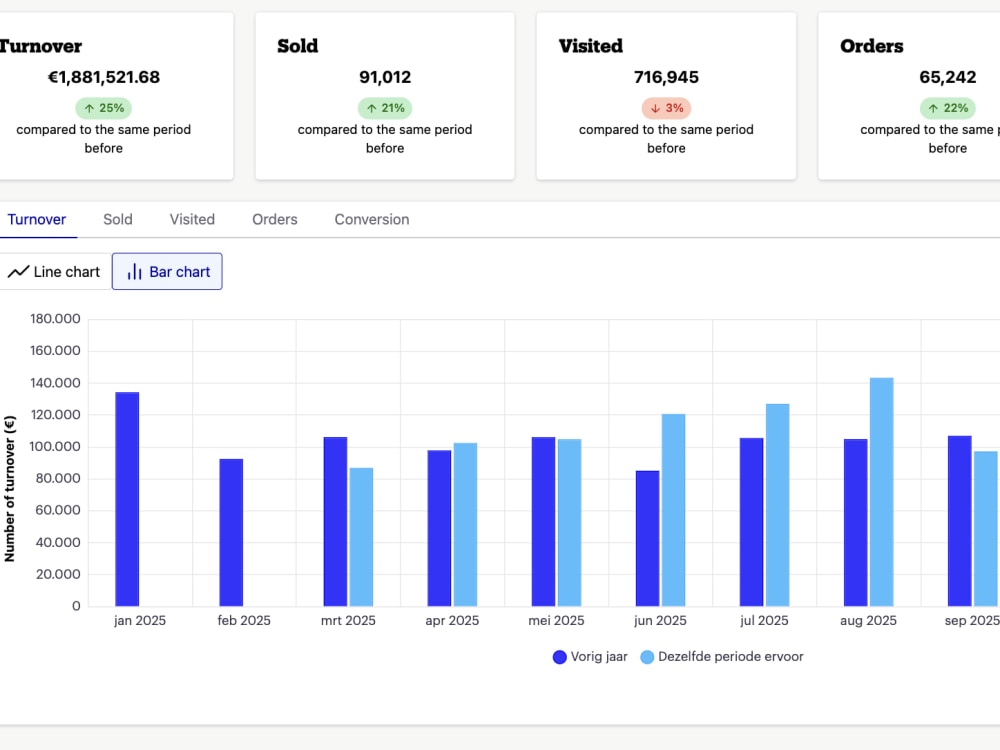Click the bar chart icon
The width and height of the screenshot is (1000, 750).
pyautogui.click(x=135, y=272)
